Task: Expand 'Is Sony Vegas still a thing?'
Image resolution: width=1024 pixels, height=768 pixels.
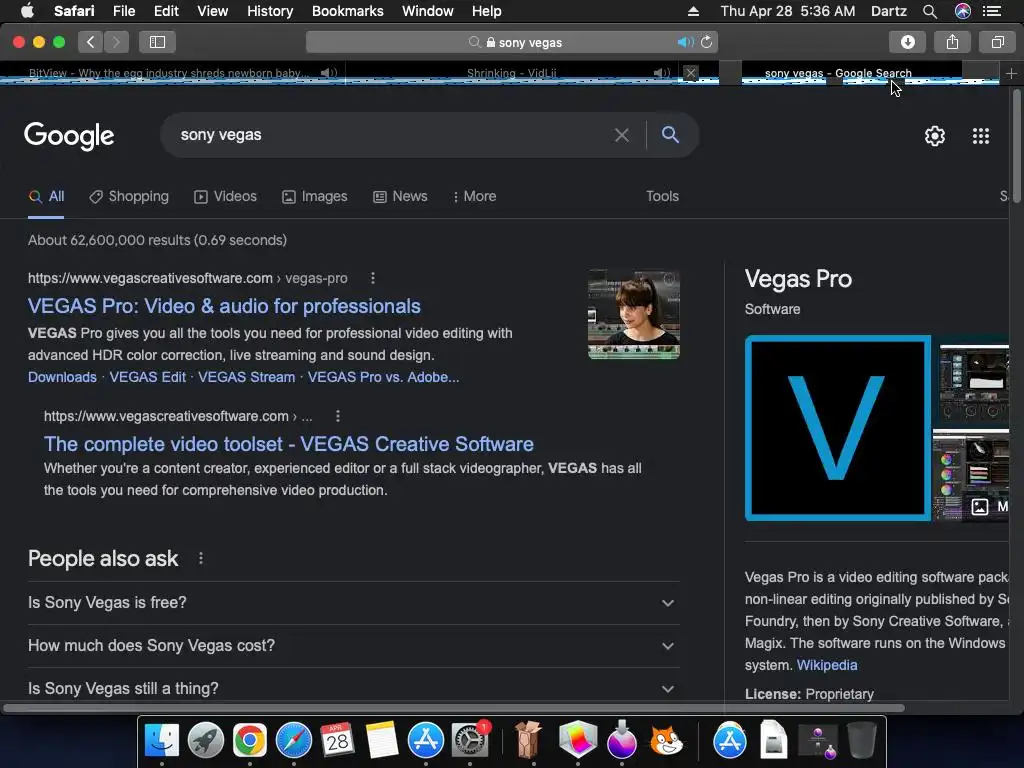Action: (x=353, y=688)
